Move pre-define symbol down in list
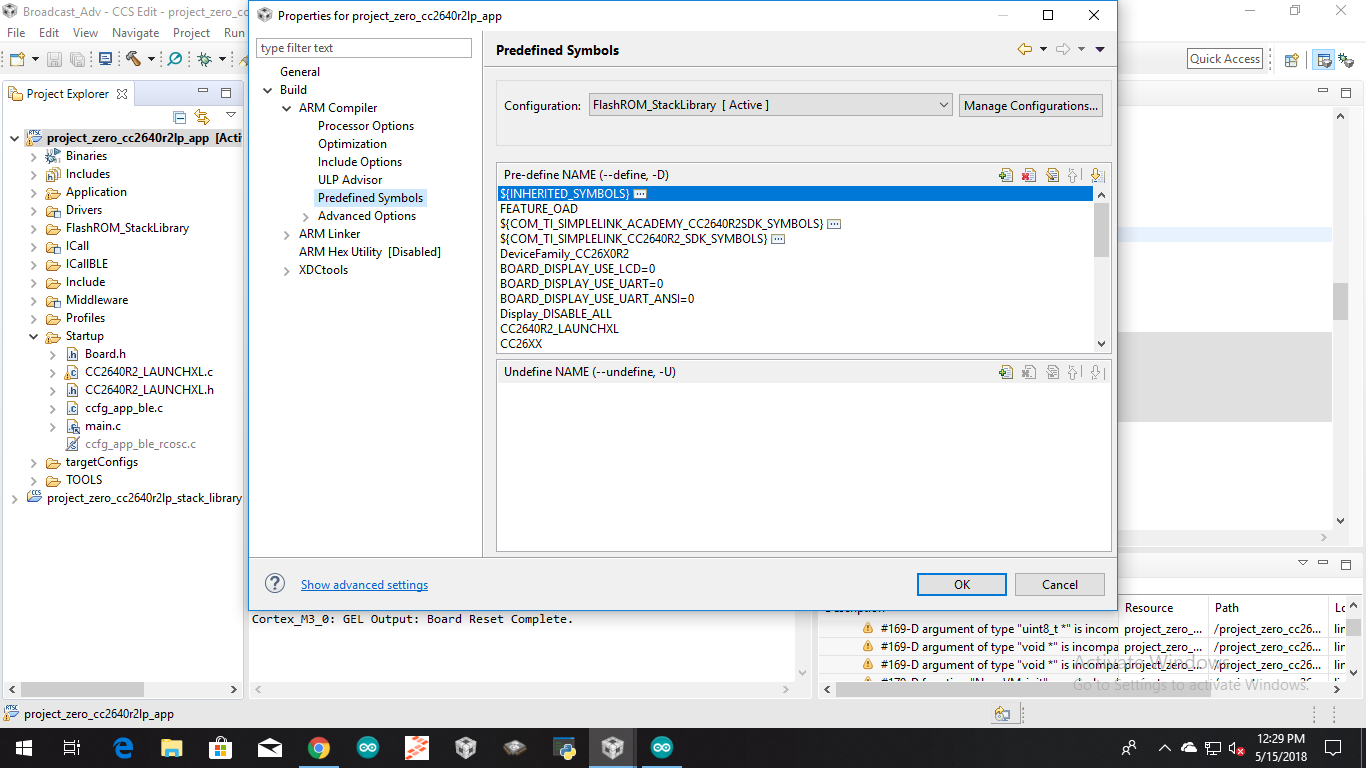 click(1097, 175)
